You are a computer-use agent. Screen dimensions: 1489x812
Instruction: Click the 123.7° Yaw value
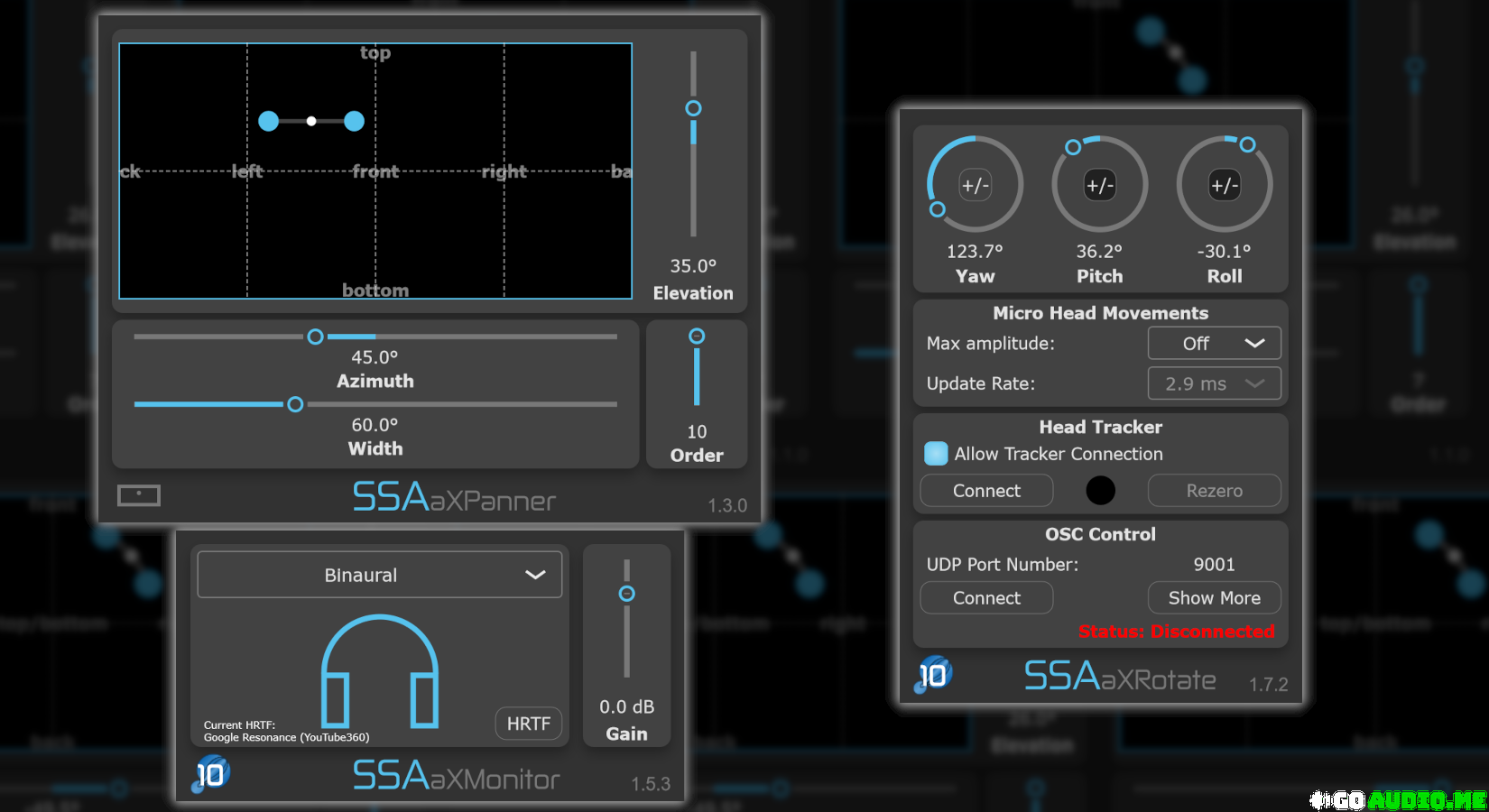pos(975,252)
